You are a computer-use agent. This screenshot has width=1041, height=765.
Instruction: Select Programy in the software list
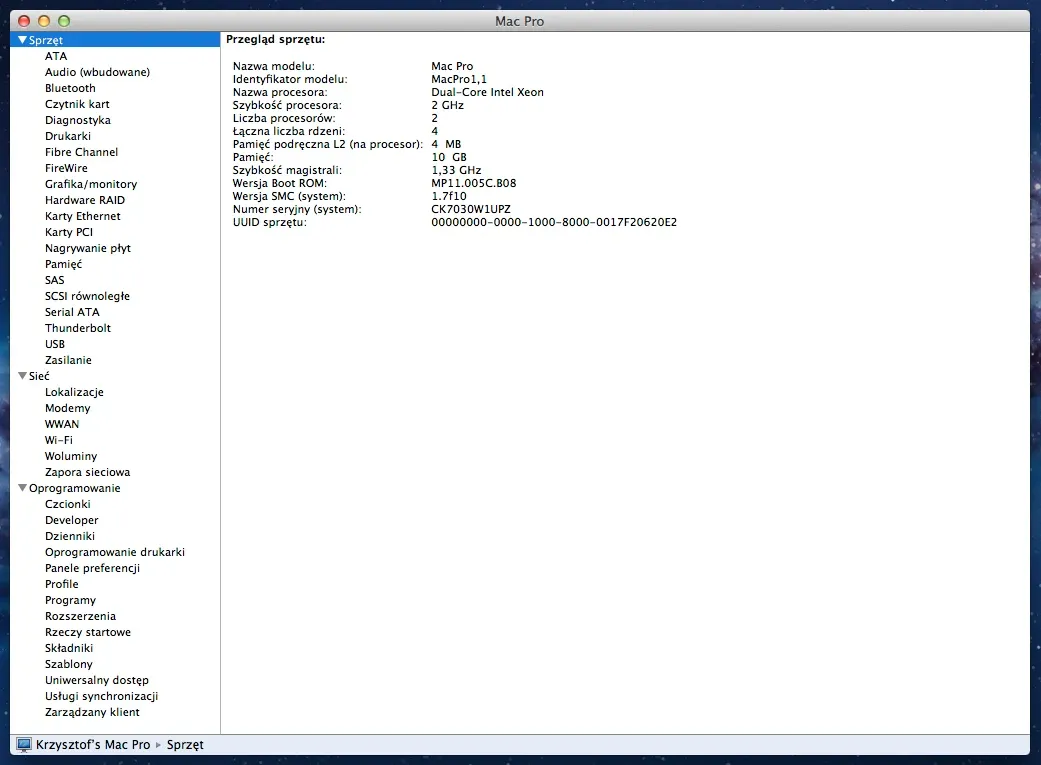tap(70, 600)
